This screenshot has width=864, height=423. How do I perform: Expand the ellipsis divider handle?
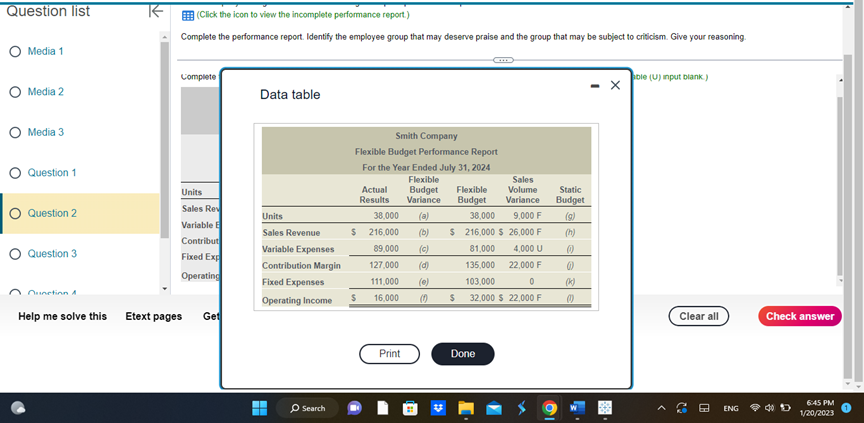(503, 59)
